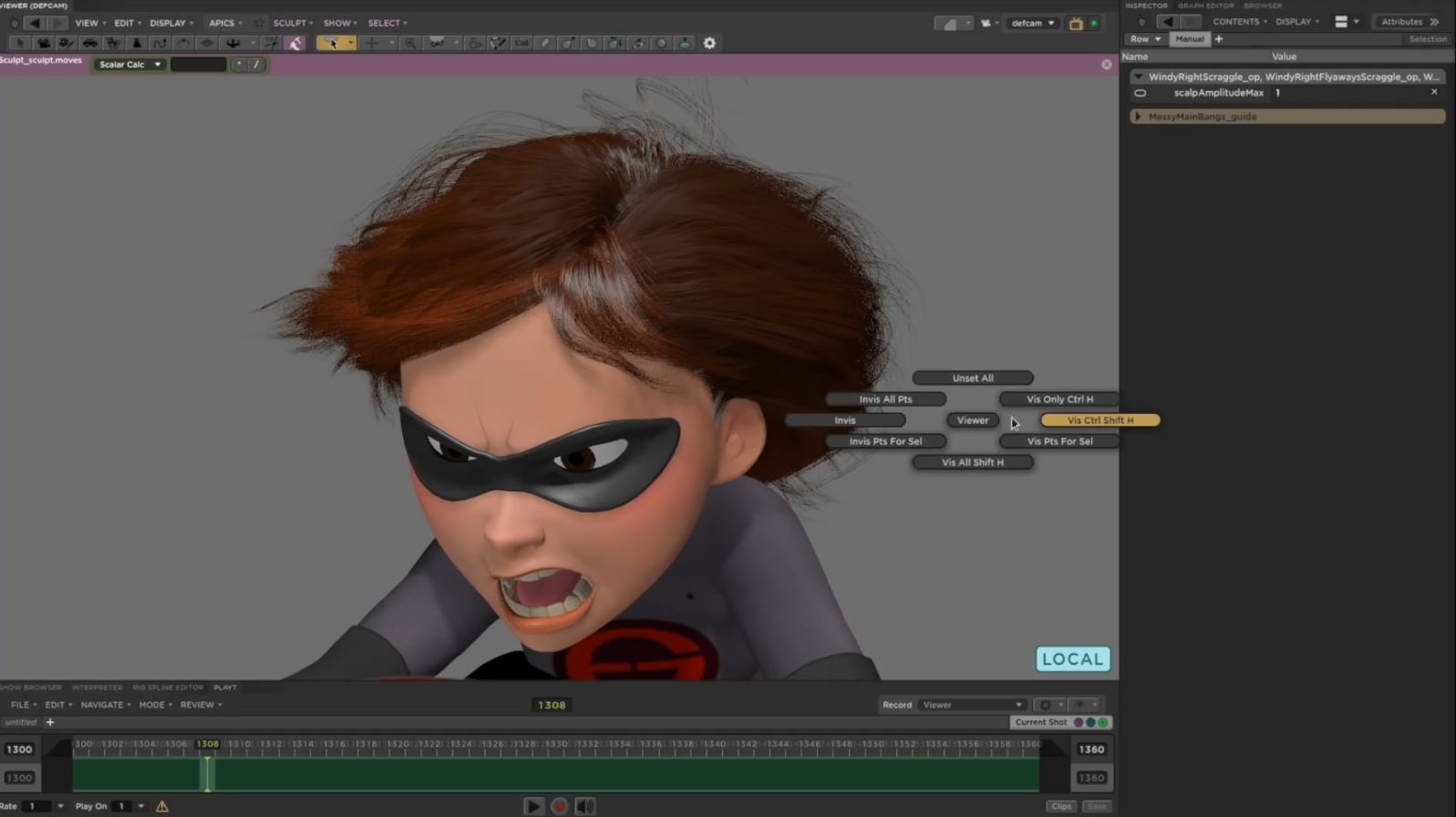Open the shading mode dropdown near defcam
This screenshot has width=1456, height=817.
(x=954, y=23)
